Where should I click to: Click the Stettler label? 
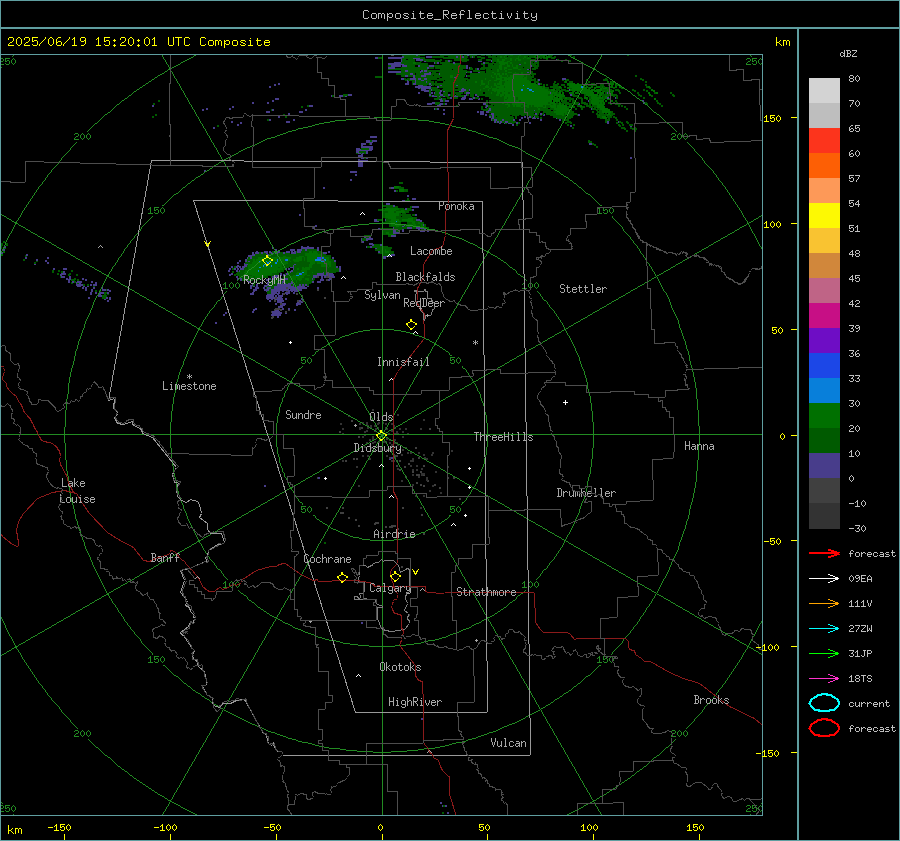coord(583,289)
